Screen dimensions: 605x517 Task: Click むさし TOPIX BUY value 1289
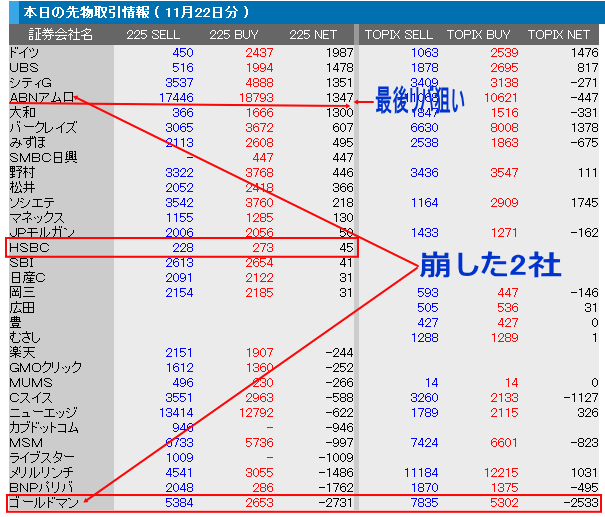tap(504, 338)
